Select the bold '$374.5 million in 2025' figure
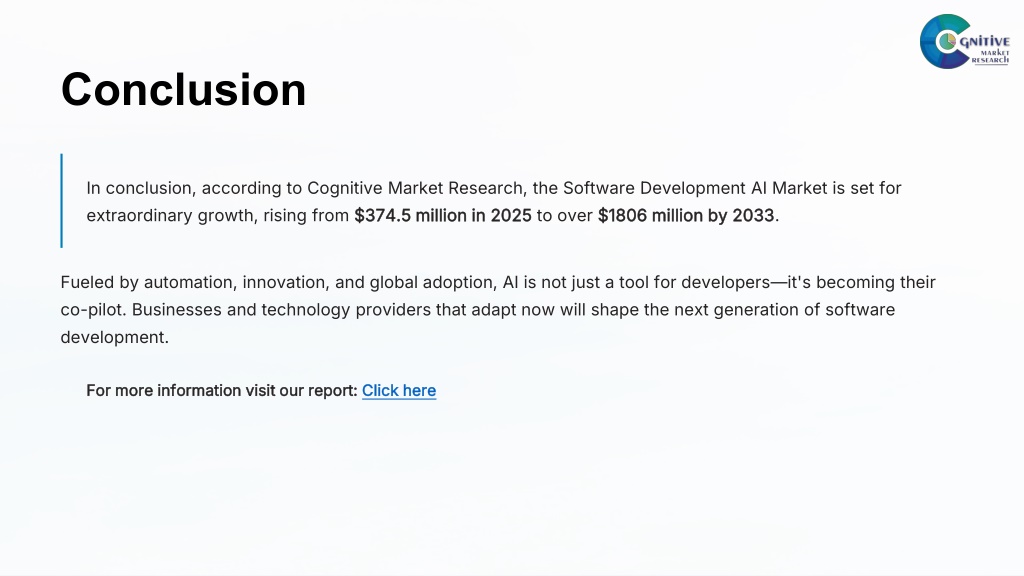 tap(443, 216)
